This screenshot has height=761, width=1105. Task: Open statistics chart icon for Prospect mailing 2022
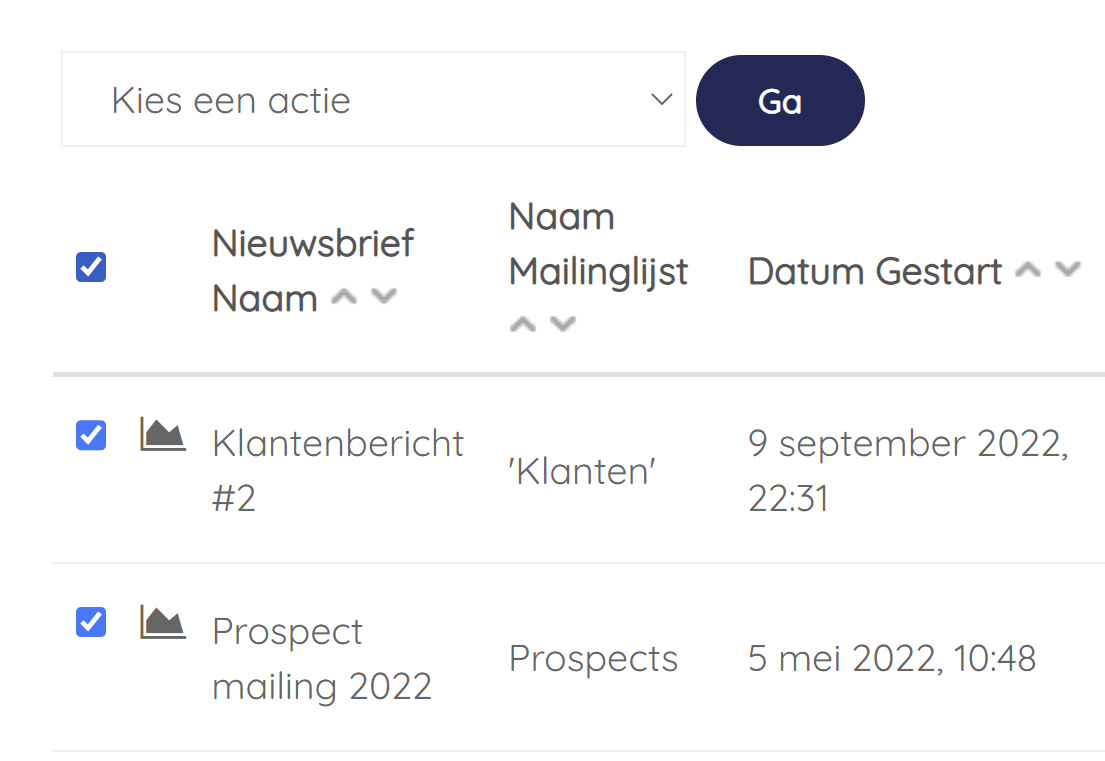pyautogui.click(x=163, y=622)
